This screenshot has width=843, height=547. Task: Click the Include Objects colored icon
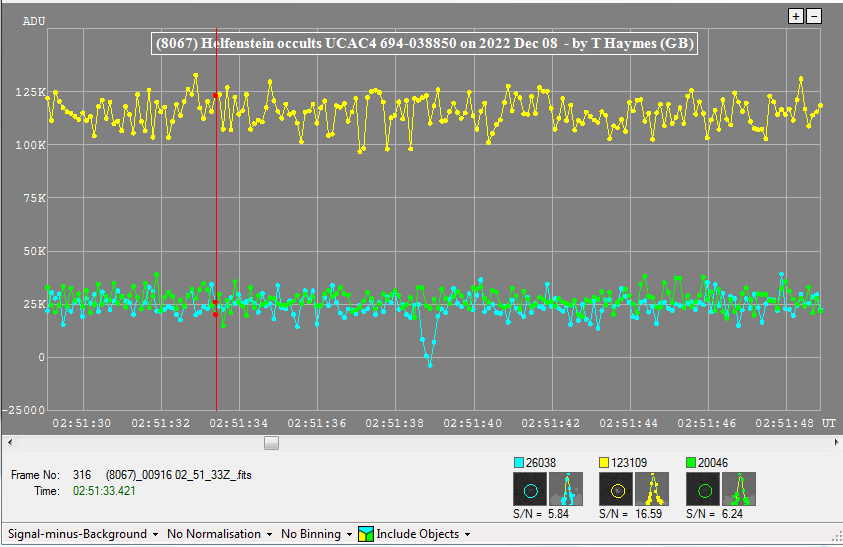366,534
